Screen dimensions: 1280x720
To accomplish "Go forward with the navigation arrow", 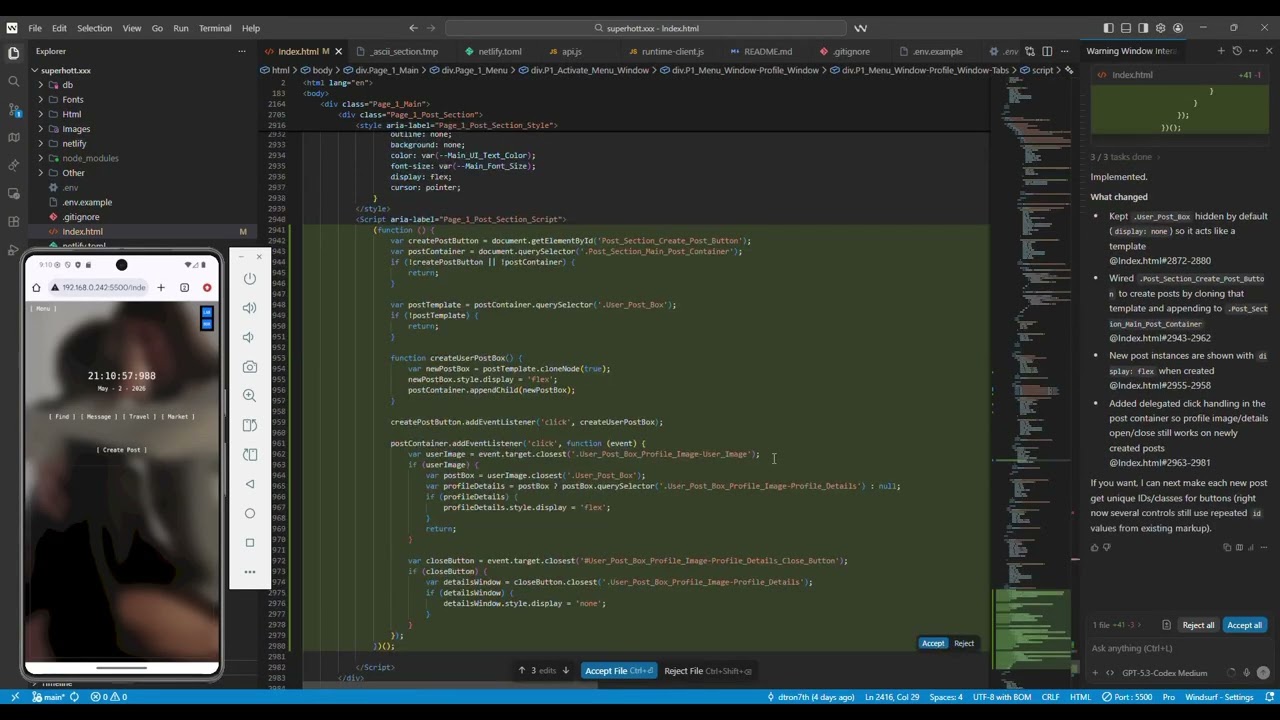I will point(434,28).
